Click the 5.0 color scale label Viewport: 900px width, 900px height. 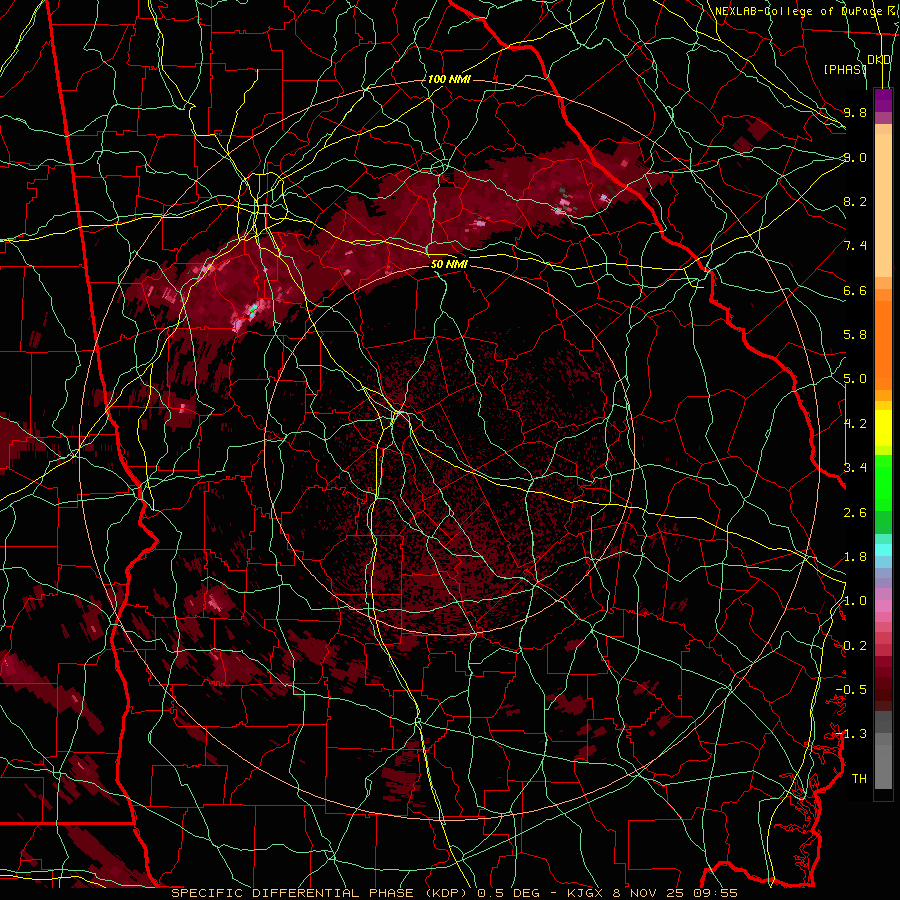pos(855,379)
